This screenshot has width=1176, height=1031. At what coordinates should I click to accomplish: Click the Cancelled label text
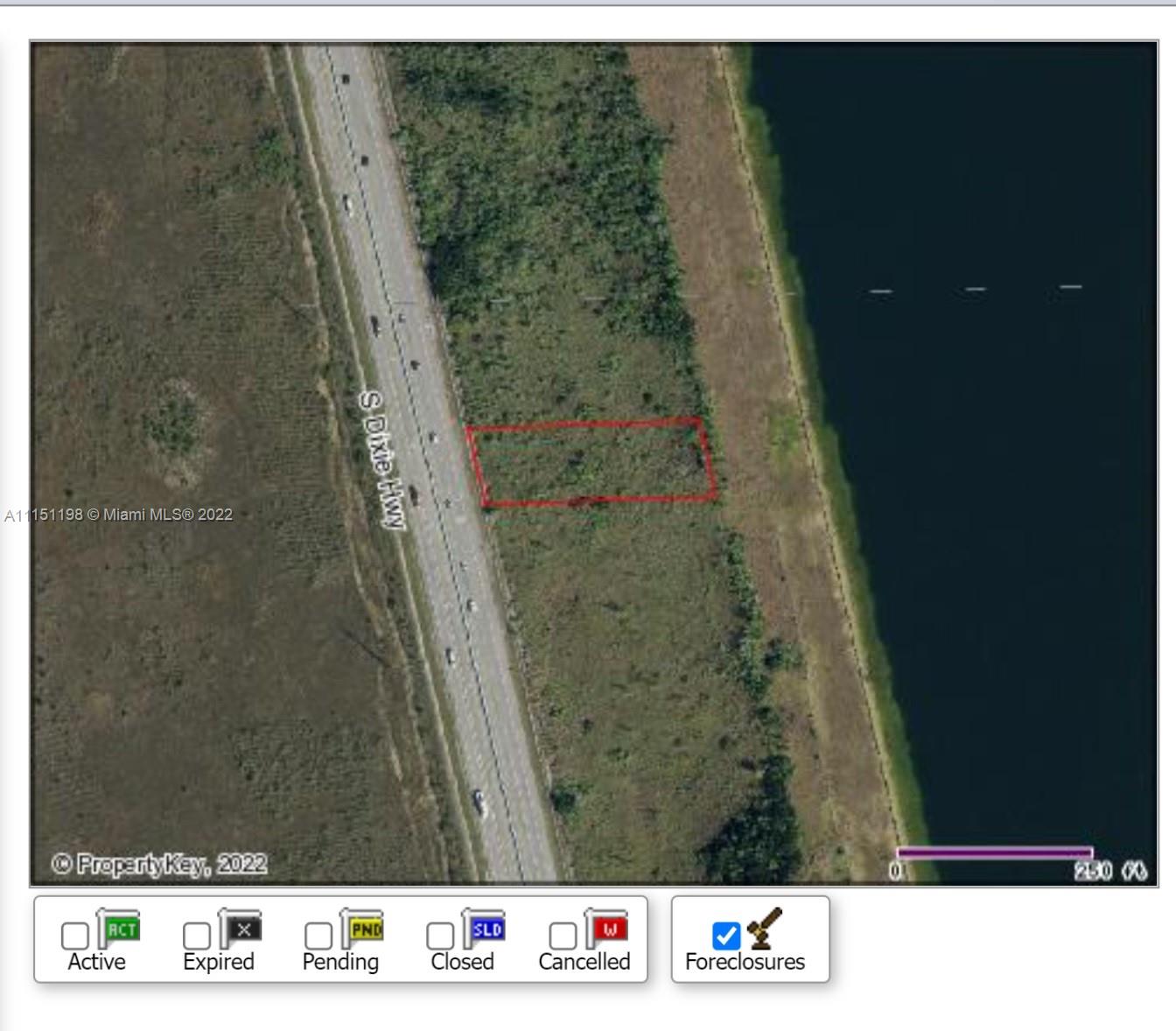coord(584,962)
